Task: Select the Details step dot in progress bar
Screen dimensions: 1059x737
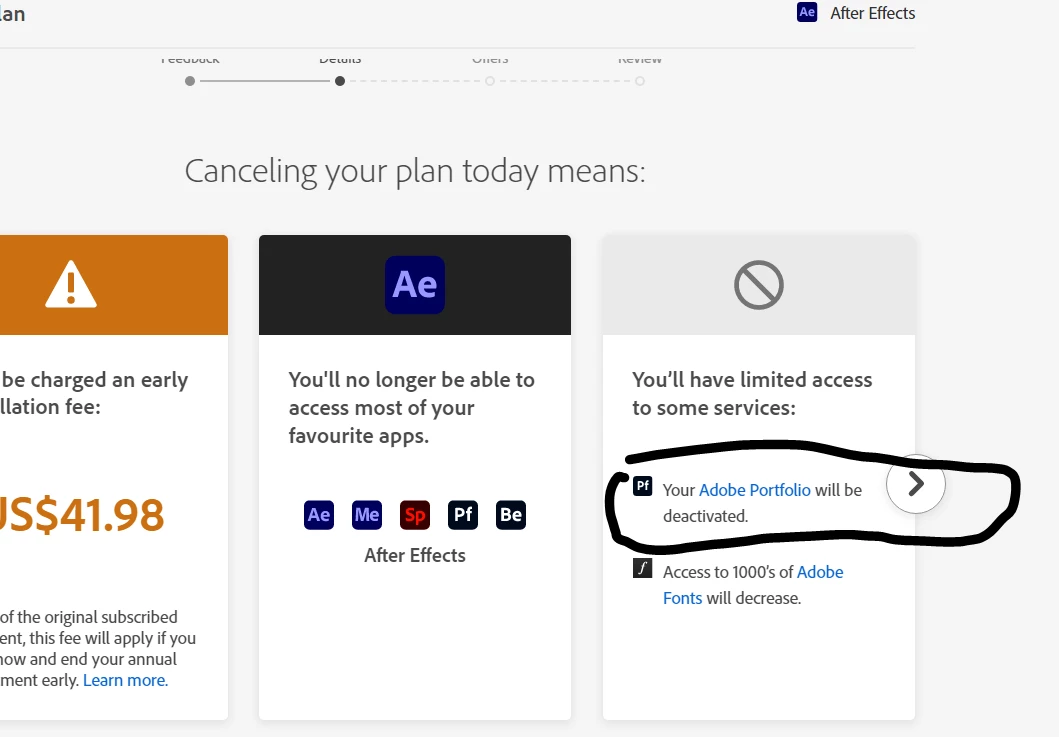Action: (340, 81)
